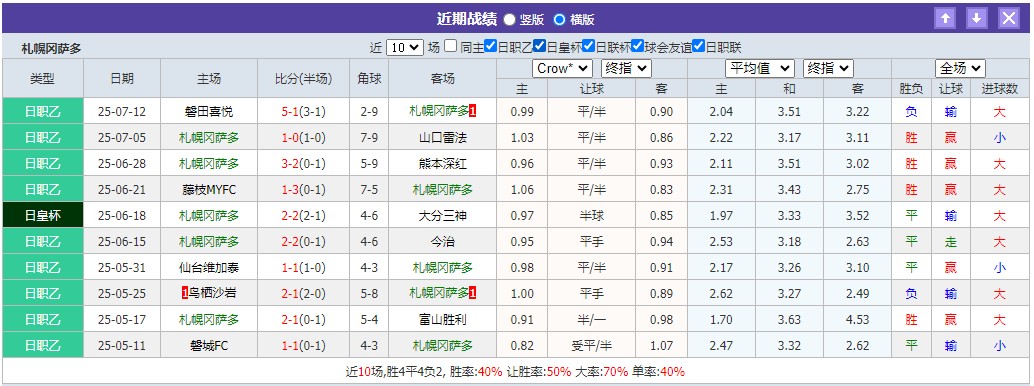The width and height of the screenshot is (1034, 386).
Task: Click the down arrow icon in header
Action: 977,18
